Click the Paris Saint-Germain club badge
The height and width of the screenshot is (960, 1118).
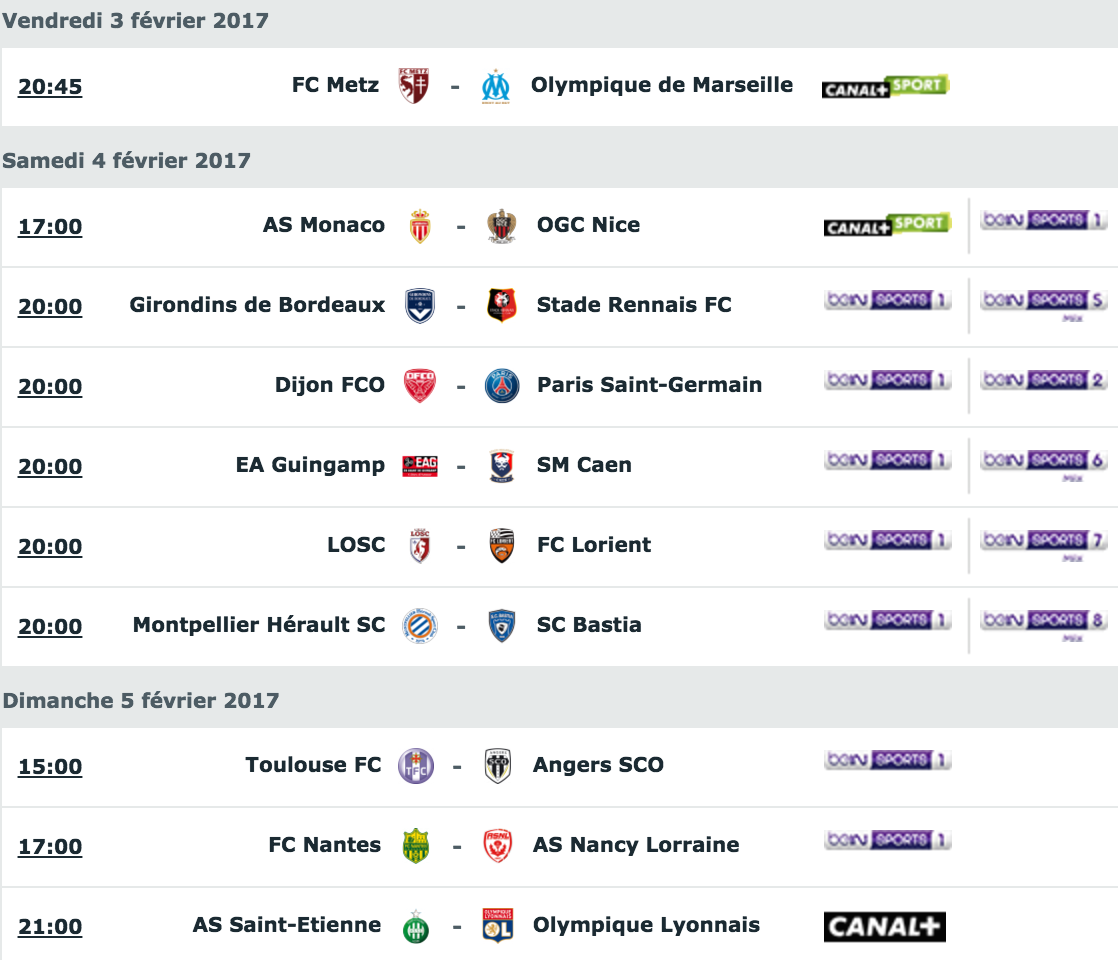502,386
